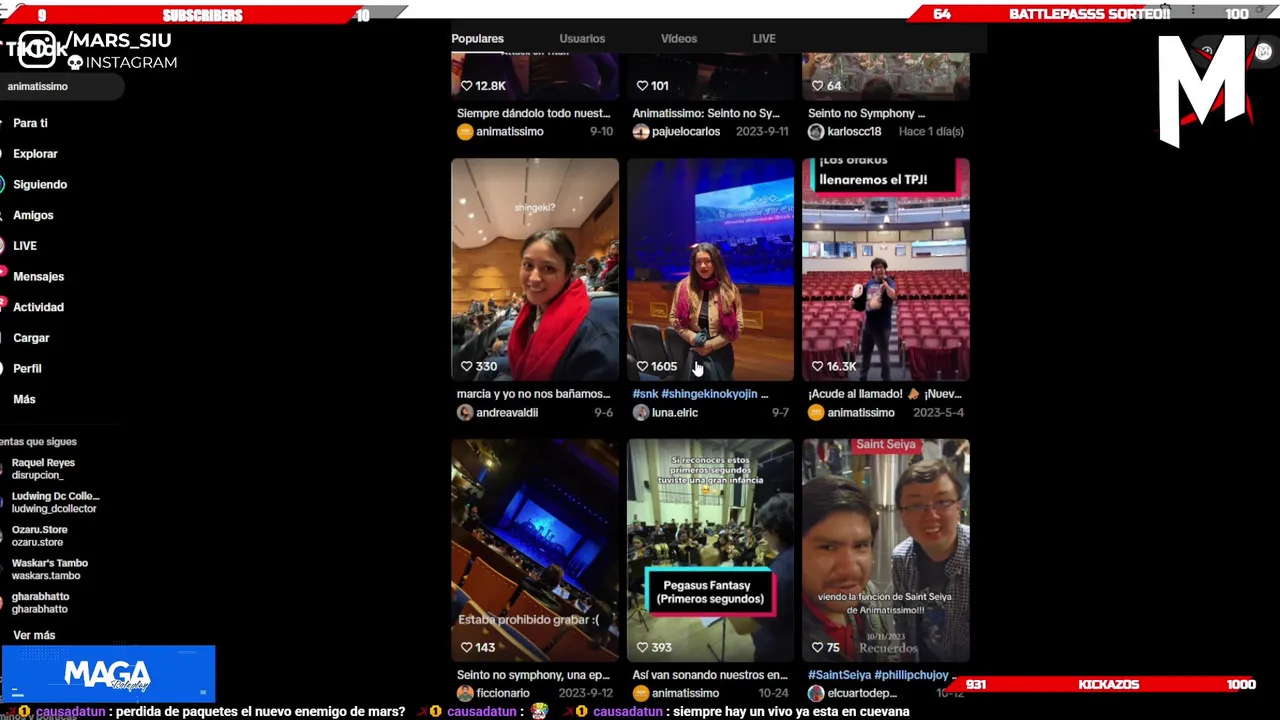Open followed account Ozaru.Store
This screenshot has height=720, width=1280.
[x=40, y=536]
